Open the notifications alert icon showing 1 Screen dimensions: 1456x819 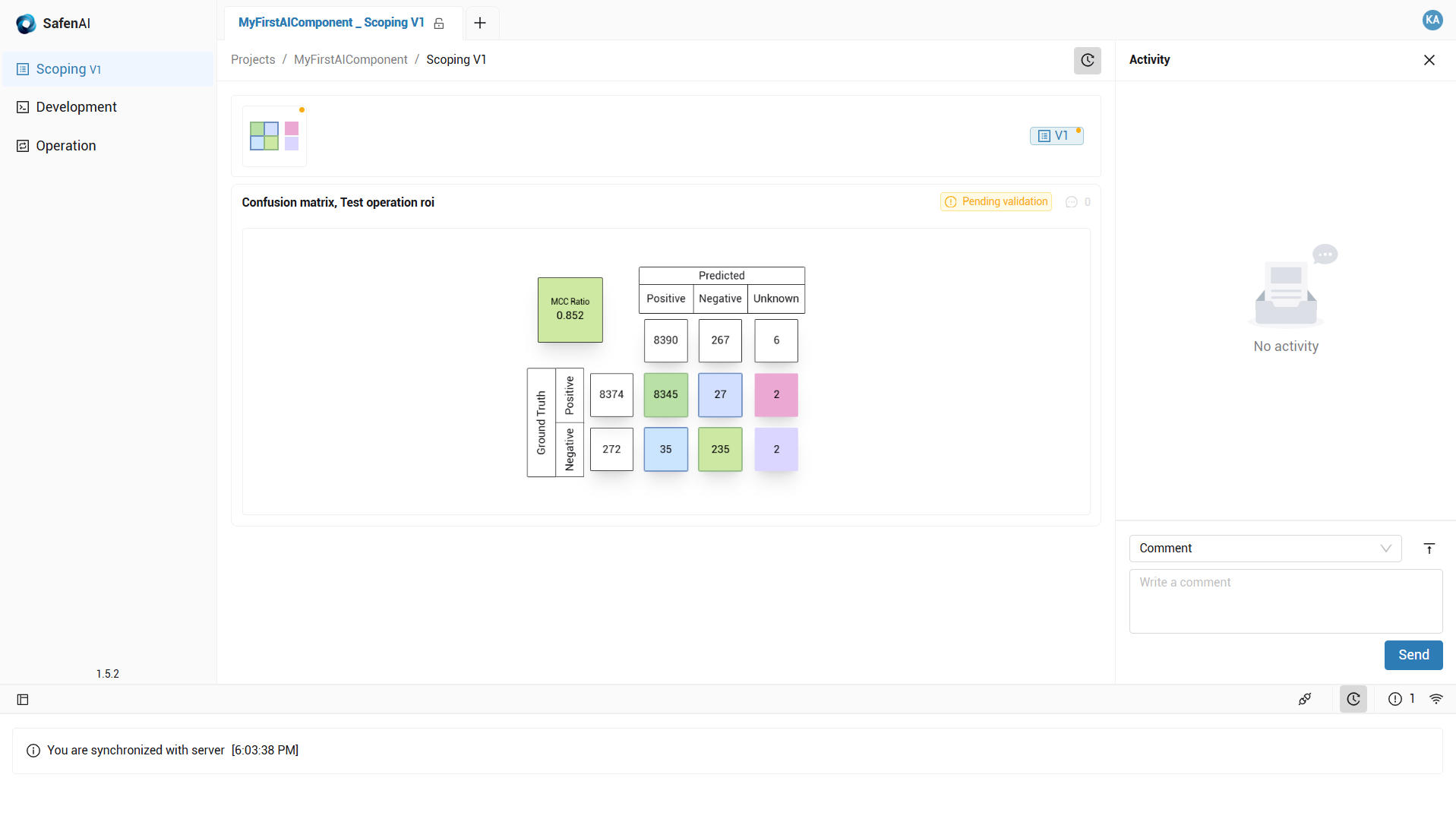(1395, 699)
